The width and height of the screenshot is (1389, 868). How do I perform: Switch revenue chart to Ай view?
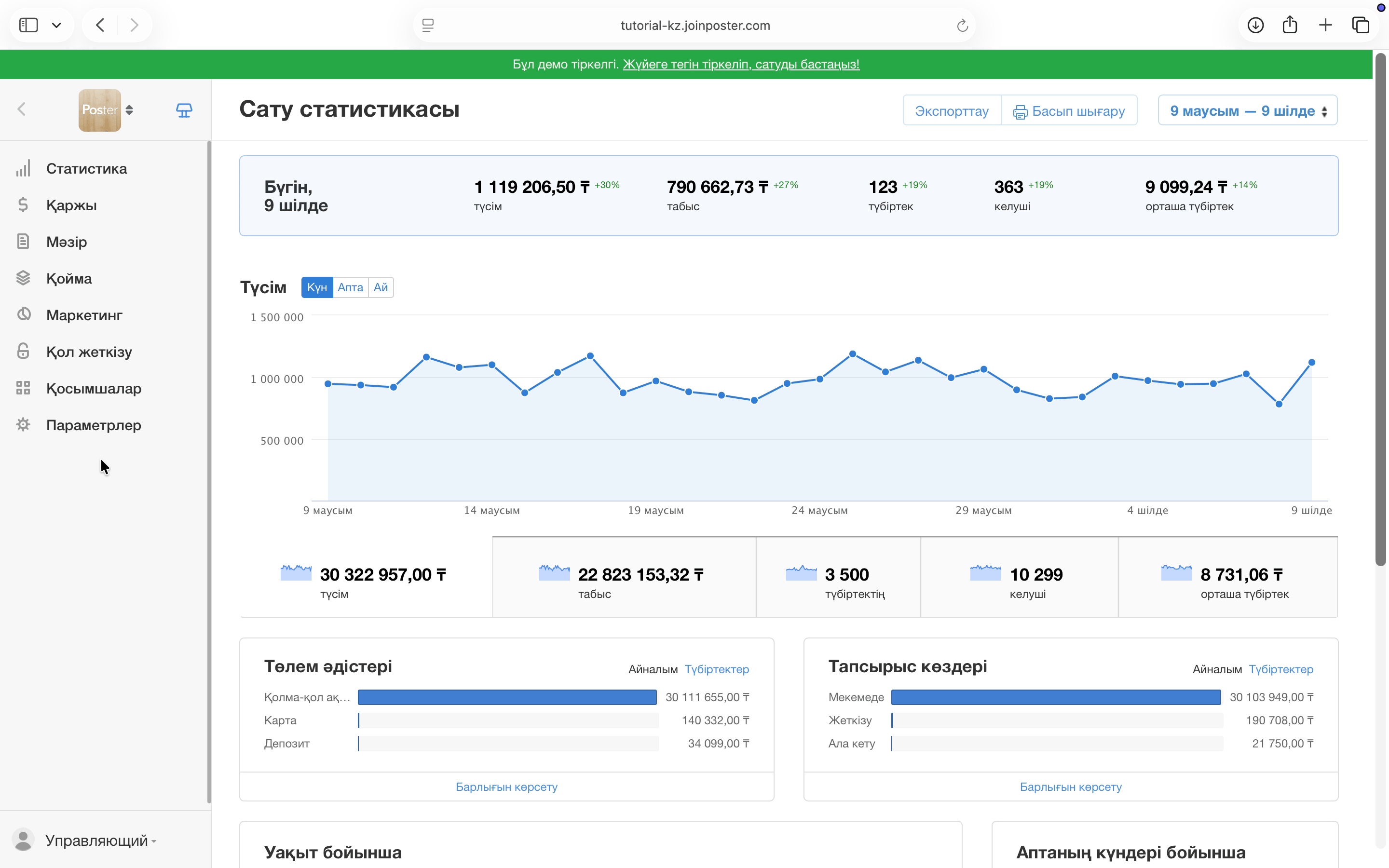[x=381, y=287]
